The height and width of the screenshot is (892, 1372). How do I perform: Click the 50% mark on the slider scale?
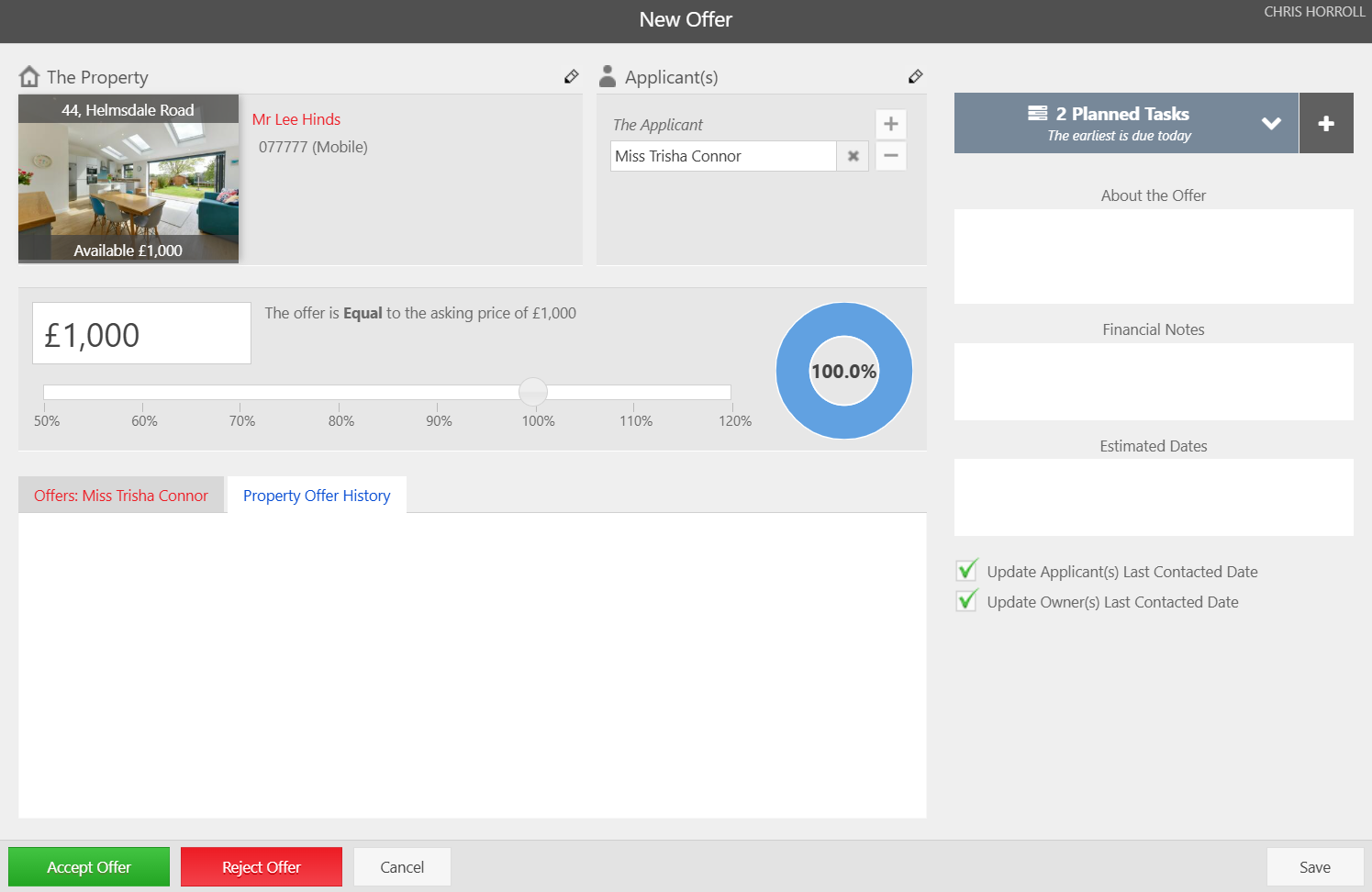click(47, 420)
